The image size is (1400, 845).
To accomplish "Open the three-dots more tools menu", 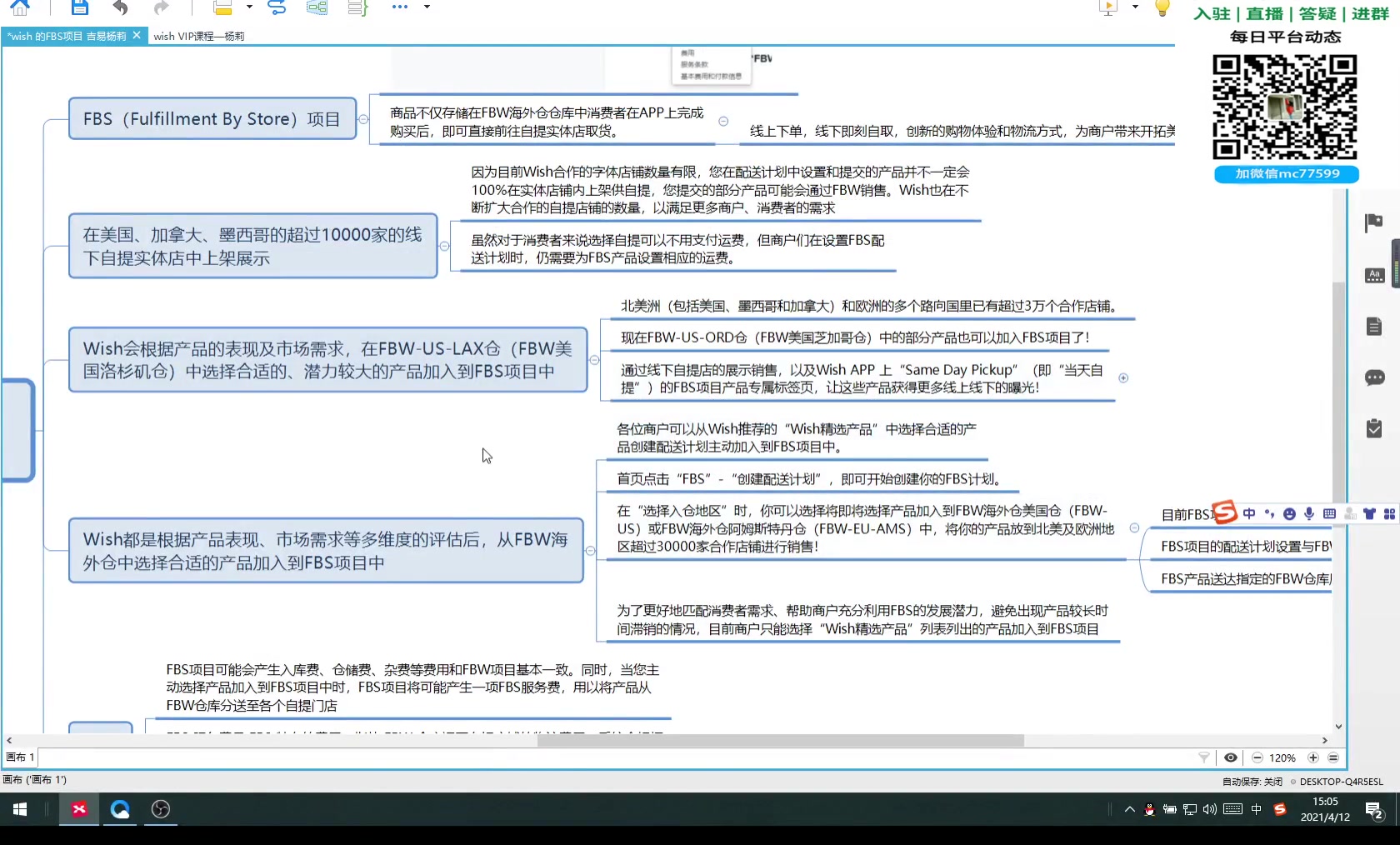I will click(400, 7).
